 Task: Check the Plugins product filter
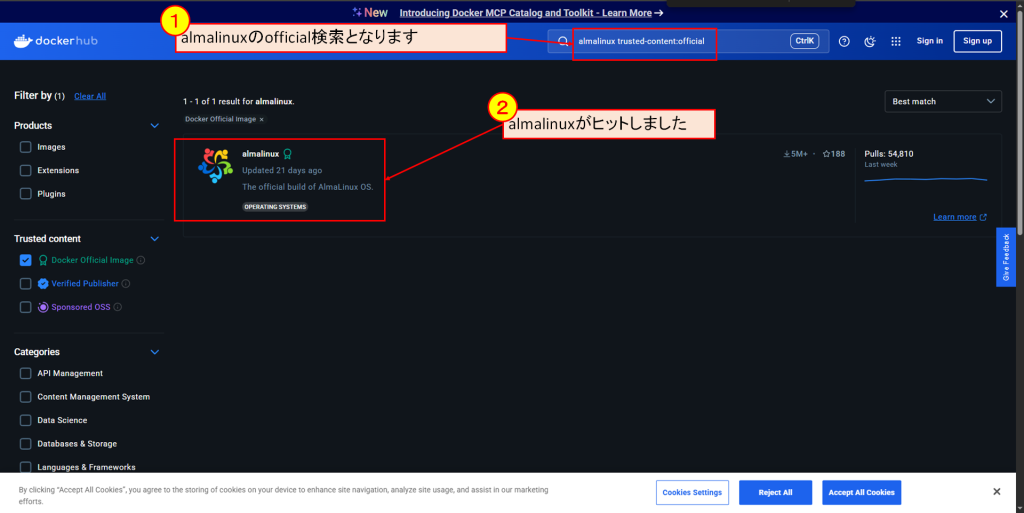point(25,194)
